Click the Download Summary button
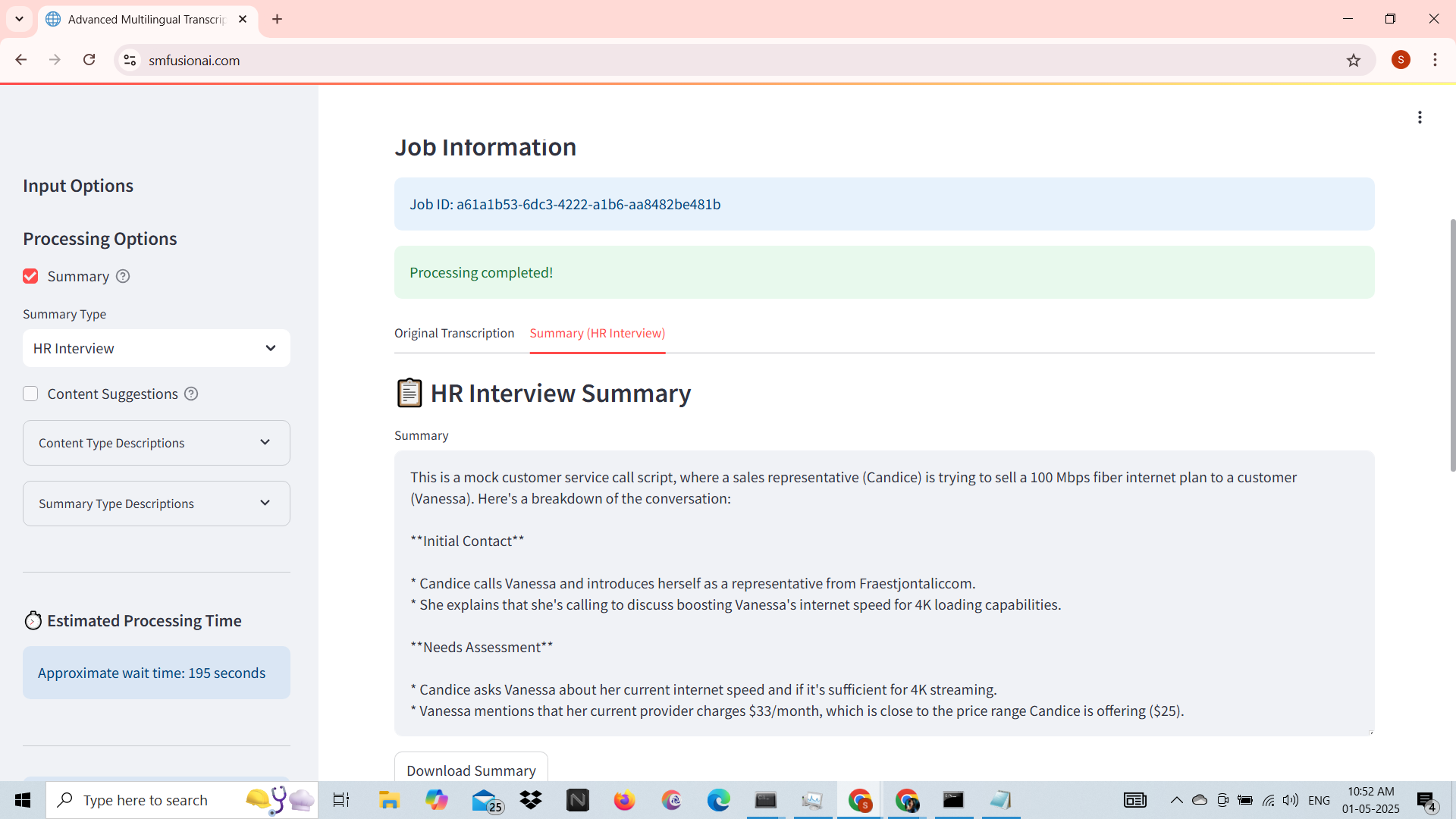The height and width of the screenshot is (819, 1456). 471,770
